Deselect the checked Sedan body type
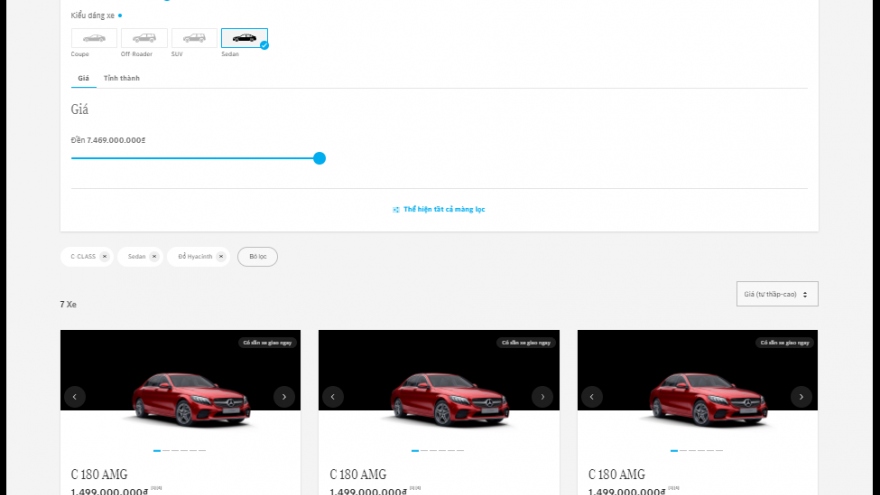The height and width of the screenshot is (495, 880). click(x=244, y=38)
